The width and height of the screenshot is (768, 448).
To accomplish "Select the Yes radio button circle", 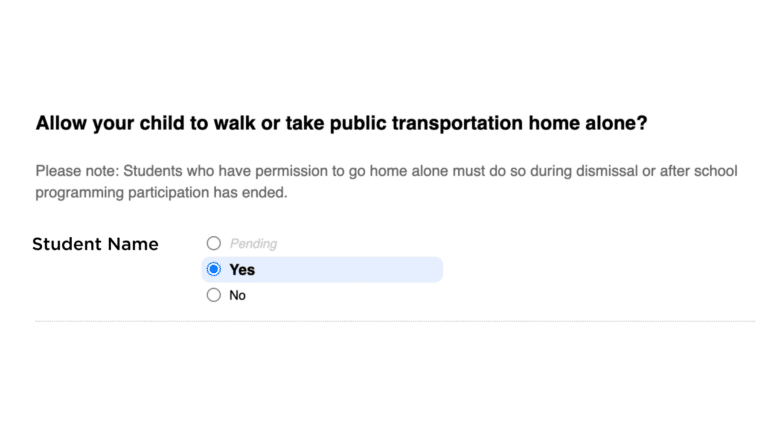I will coord(214,269).
